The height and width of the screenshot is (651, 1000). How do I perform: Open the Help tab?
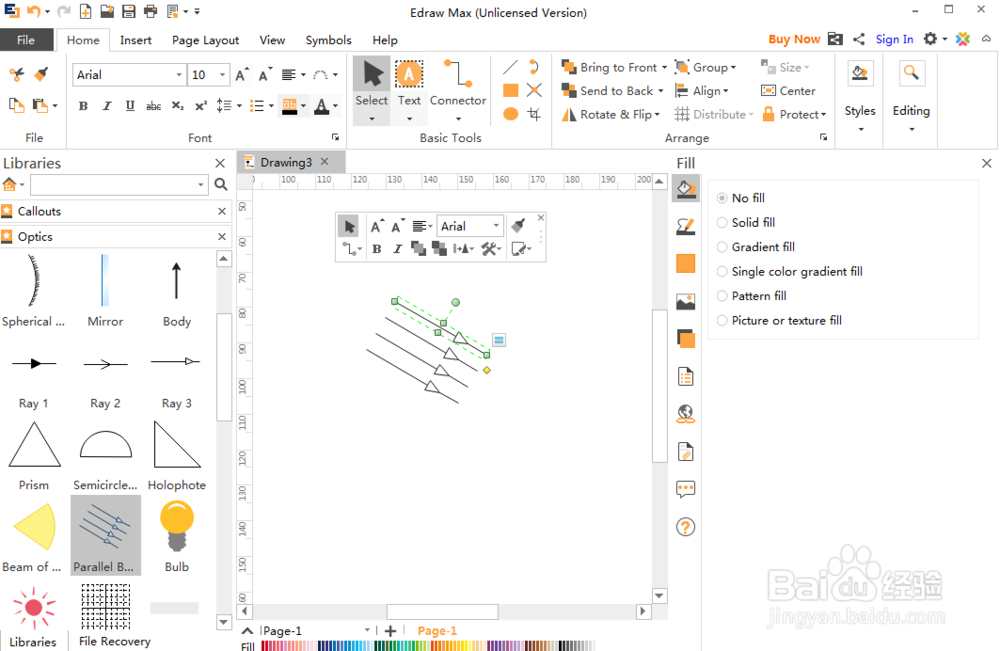click(x=385, y=40)
